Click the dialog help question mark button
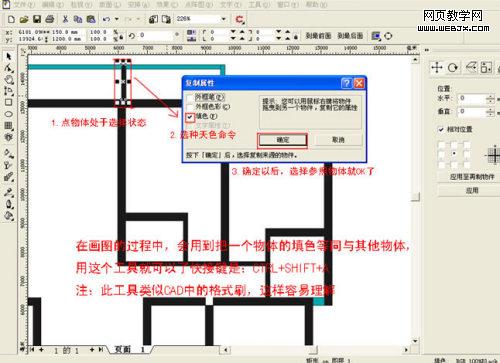The width and height of the screenshot is (500, 363). click(346, 83)
